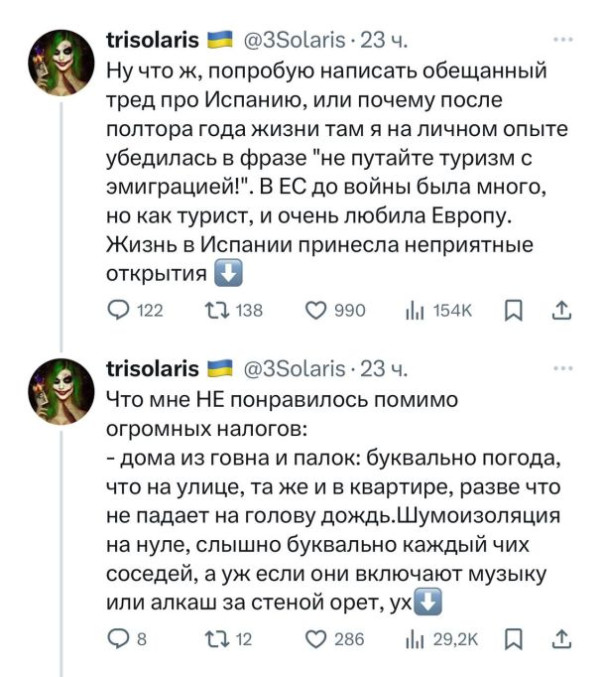Like the second tweet with 286 likes
Image resolution: width=604 pixels, height=677 pixels.
pos(316,639)
